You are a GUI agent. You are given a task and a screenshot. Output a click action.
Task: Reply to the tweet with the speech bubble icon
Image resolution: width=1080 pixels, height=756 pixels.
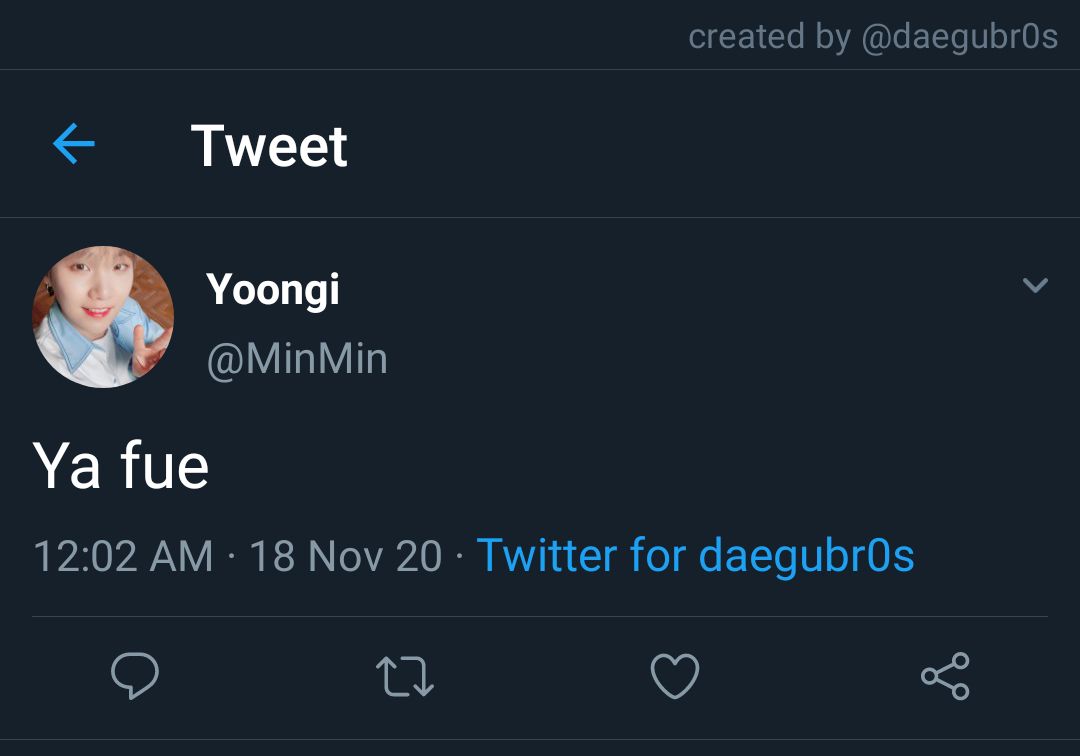pyautogui.click(x=135, y=675)
